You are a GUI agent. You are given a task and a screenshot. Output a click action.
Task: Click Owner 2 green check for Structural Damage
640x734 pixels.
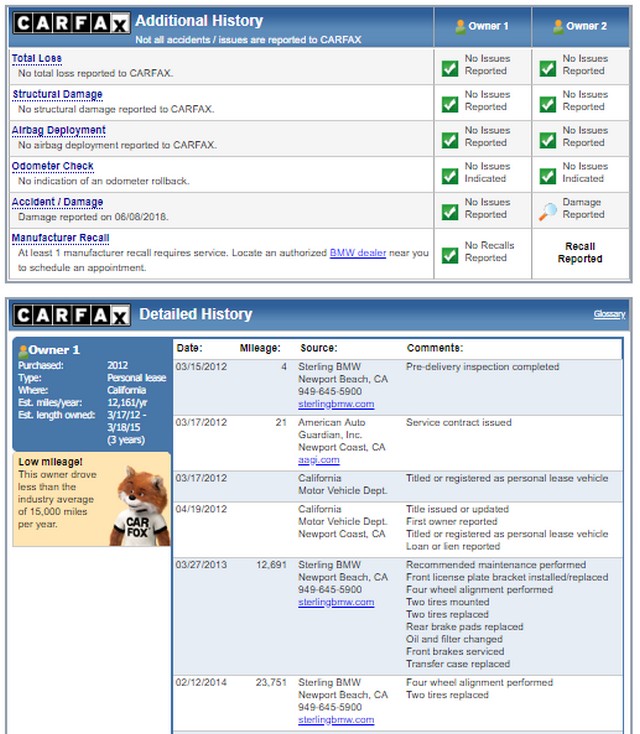click(548, 104)
